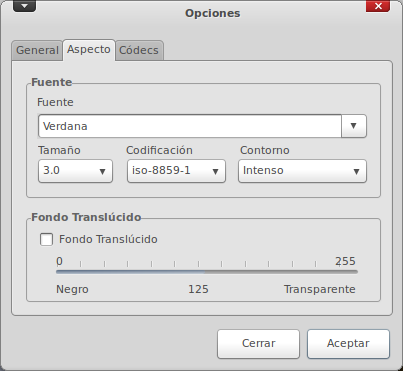Viewport: 403px width, 371px height.
Task: Open the Tamaño size dropdown
Action: click(x=75, y=171)
